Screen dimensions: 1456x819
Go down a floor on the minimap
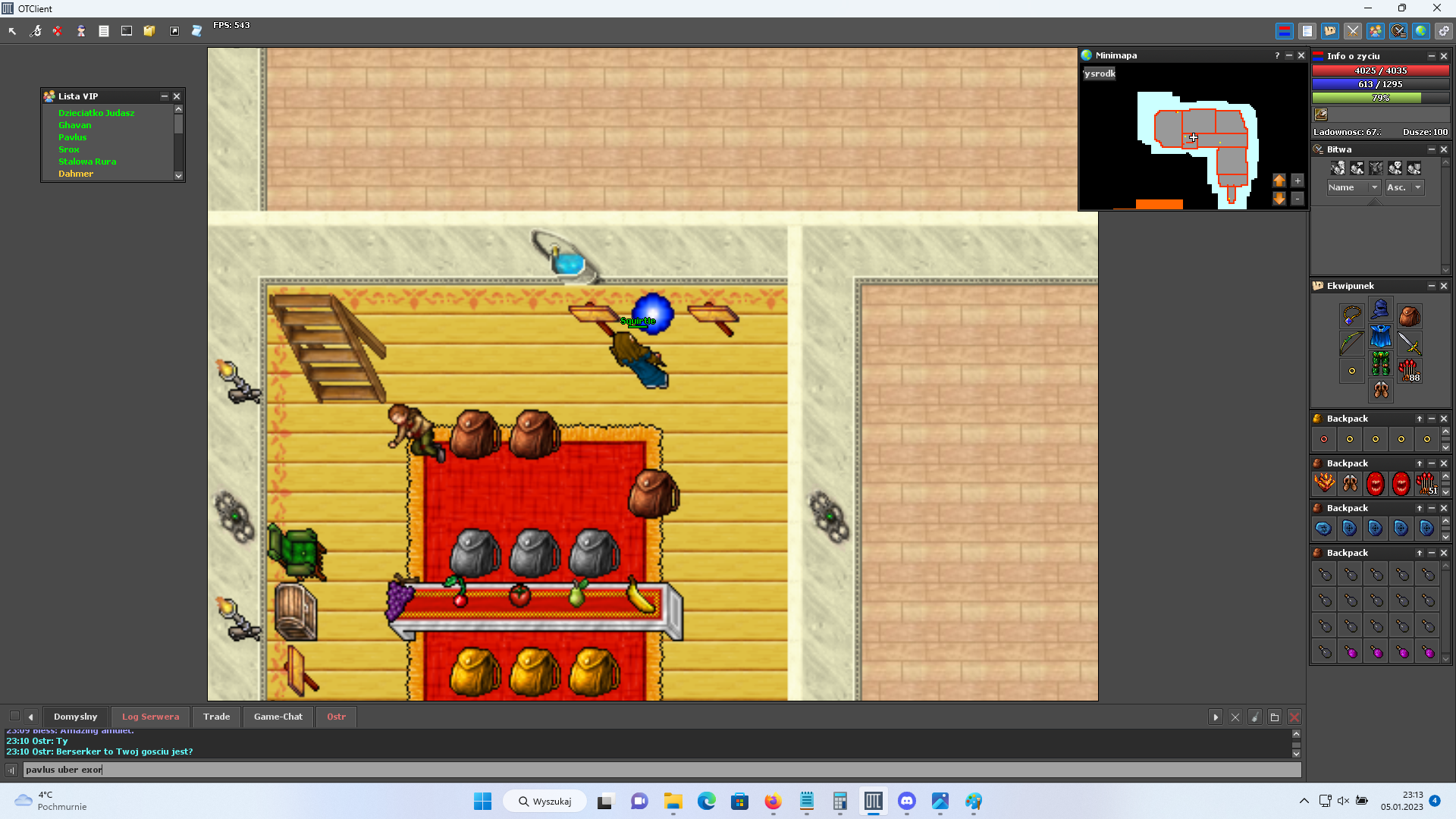pyautogui.click(x=1279, y=199)
